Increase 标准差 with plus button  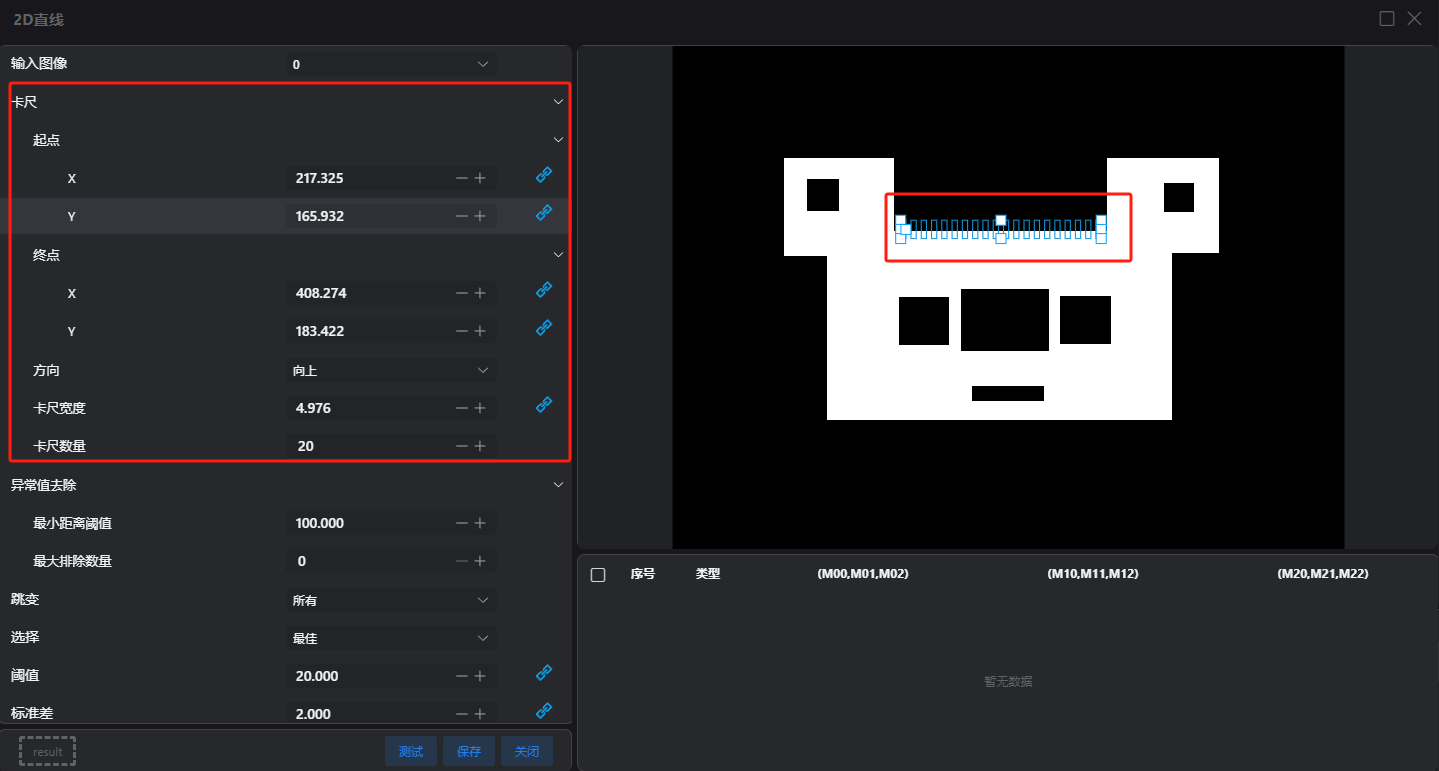480,714
